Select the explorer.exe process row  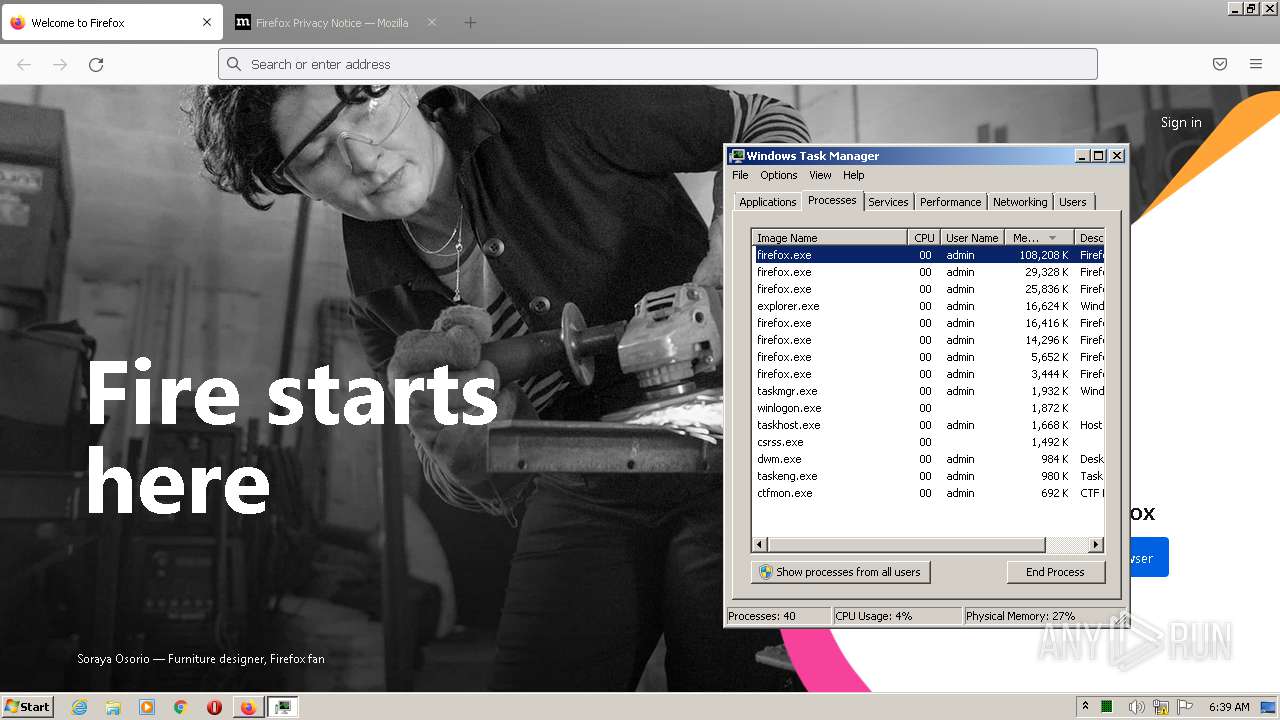point(929,306)
